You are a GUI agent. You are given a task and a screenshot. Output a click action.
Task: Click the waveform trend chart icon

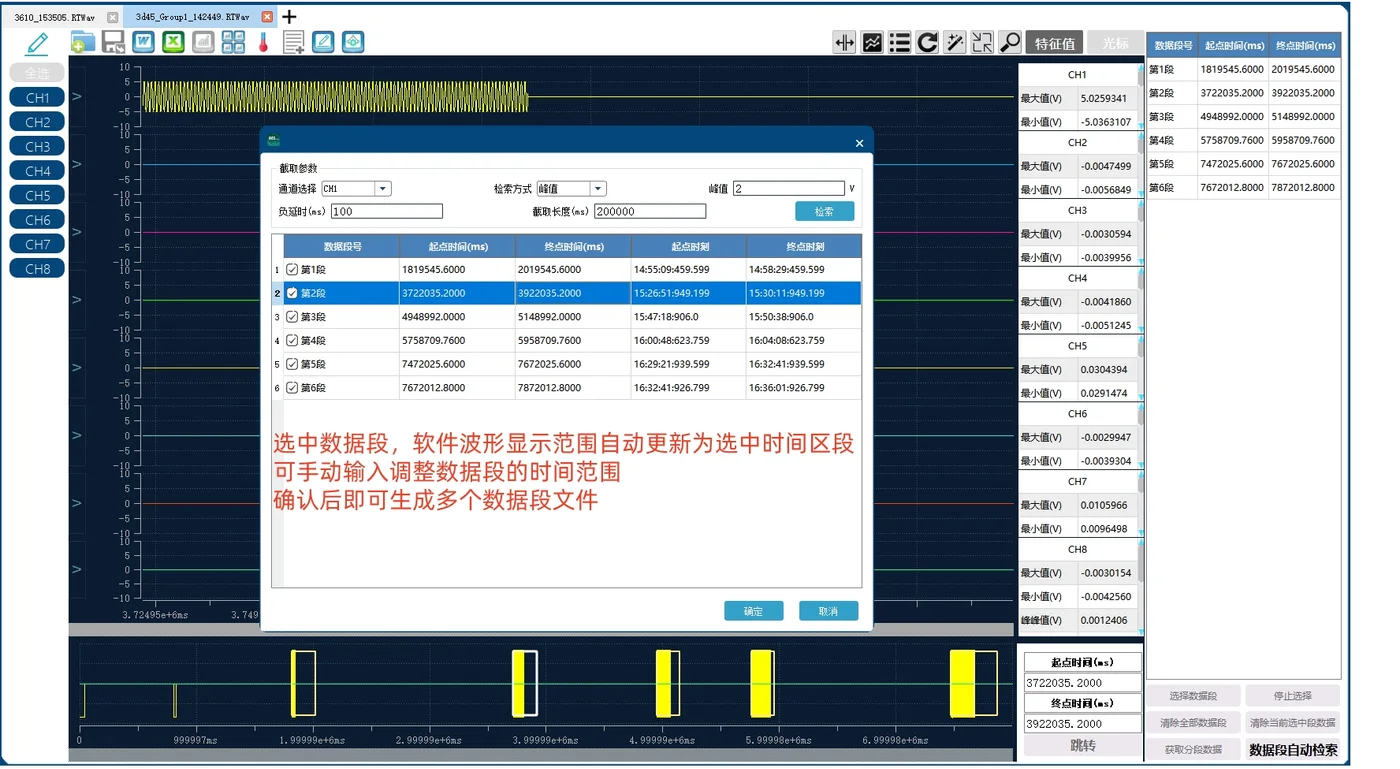click(x=872, y=42)
